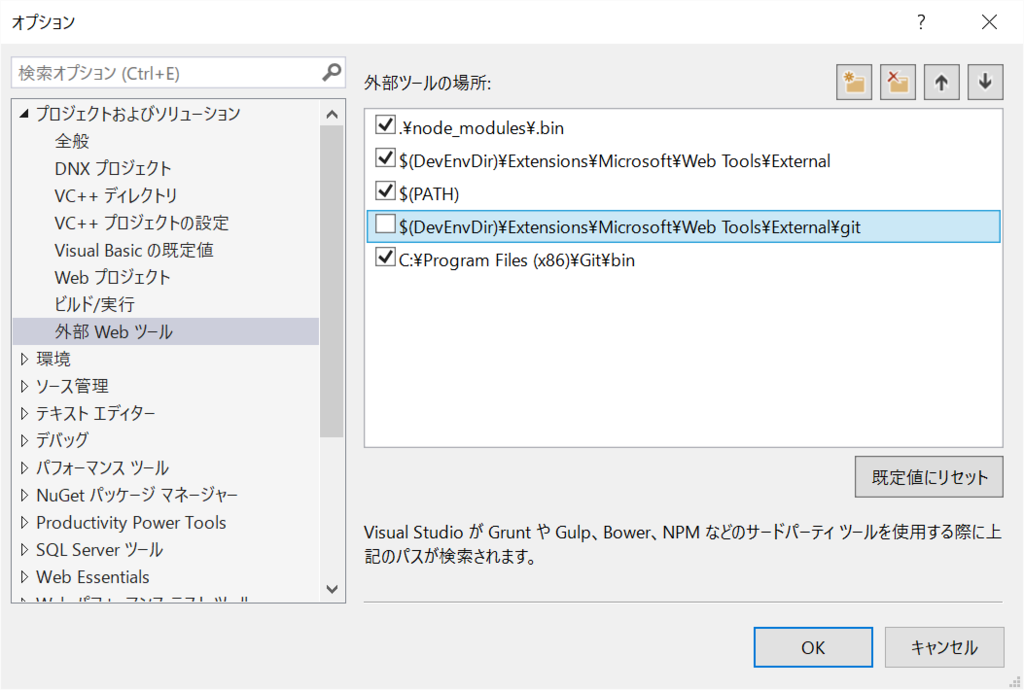Select Visual Basic の既定値 item
The width and height of the screenshot is (1024, 690).
pos(134,250)
